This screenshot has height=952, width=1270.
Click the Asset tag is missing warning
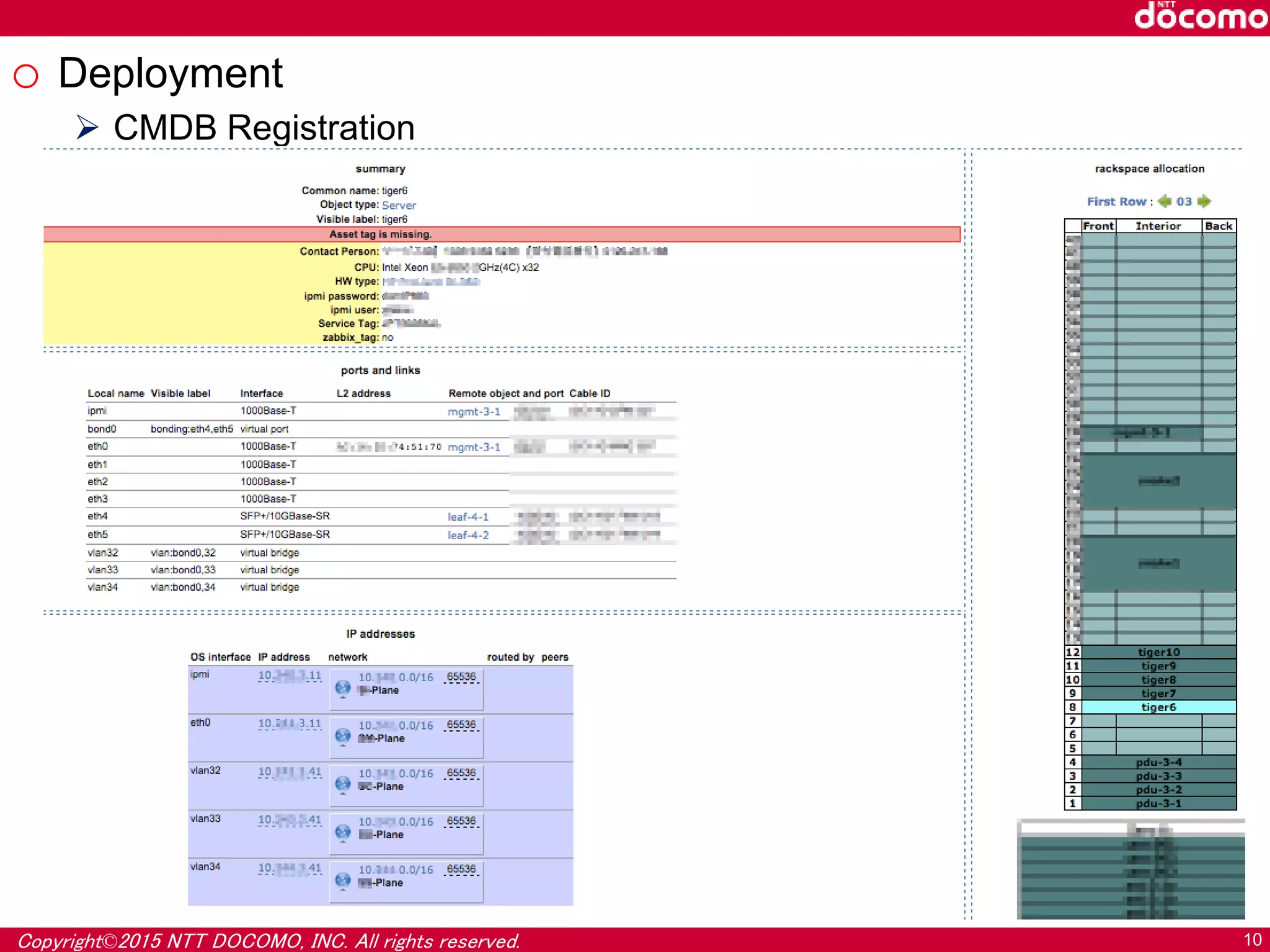(502, 234)
